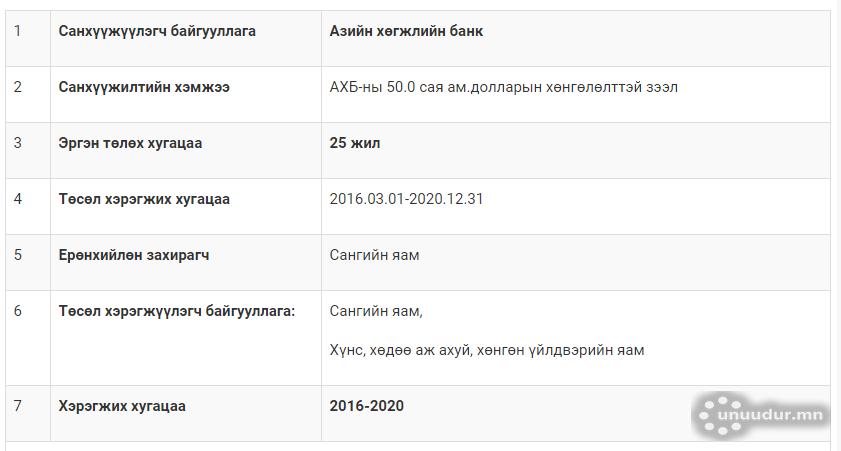Click row number 6 cell
Screen dimensions: 841x451
(18, 311)
